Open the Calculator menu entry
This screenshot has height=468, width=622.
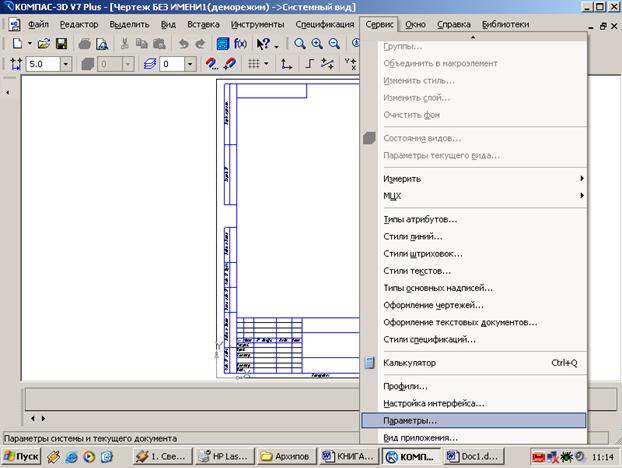coord(410,362)
